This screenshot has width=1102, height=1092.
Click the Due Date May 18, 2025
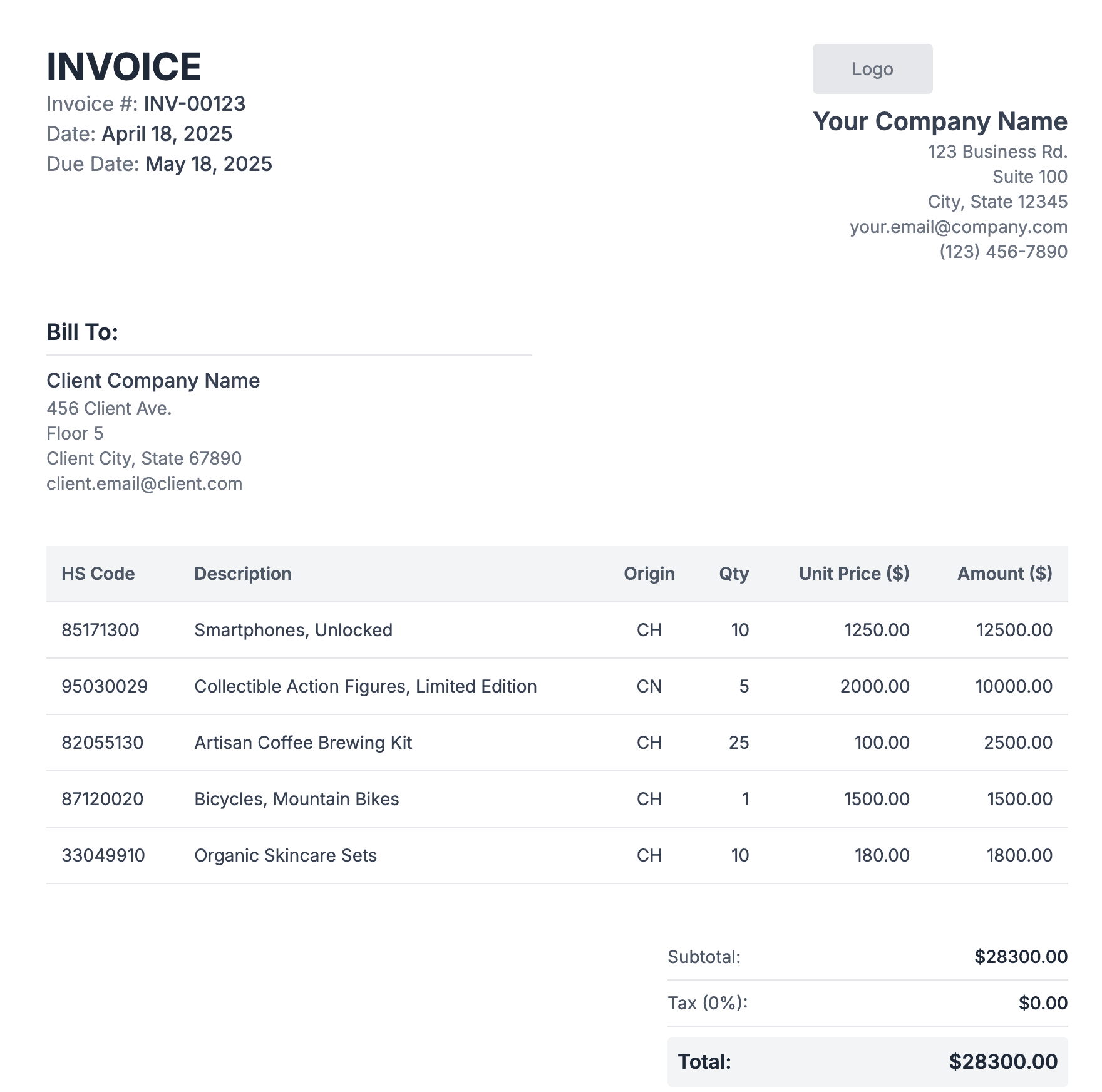pyautogui.click(x=207, y=164)
